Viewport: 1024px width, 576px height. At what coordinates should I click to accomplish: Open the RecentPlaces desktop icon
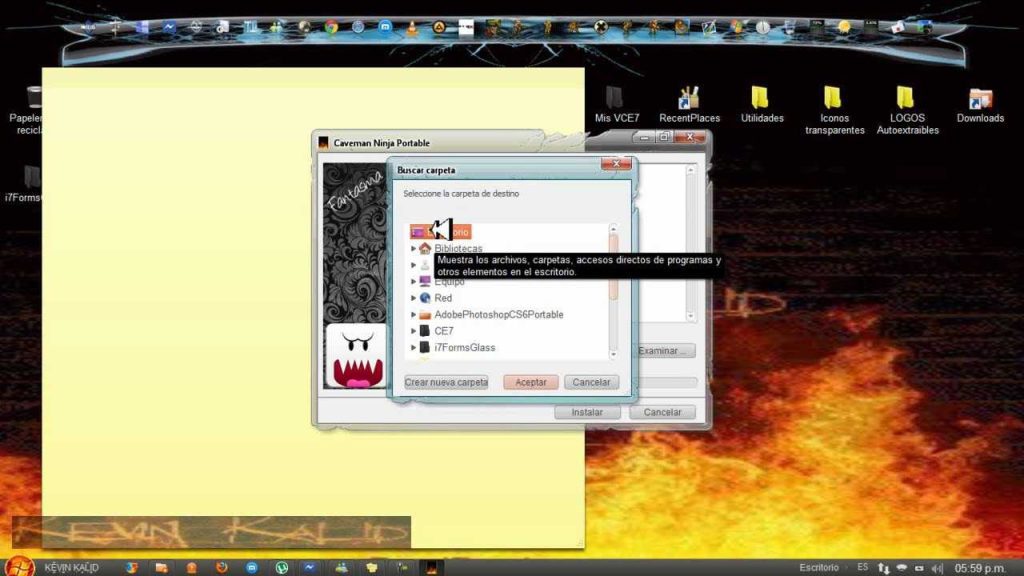[x=688, y=97]
